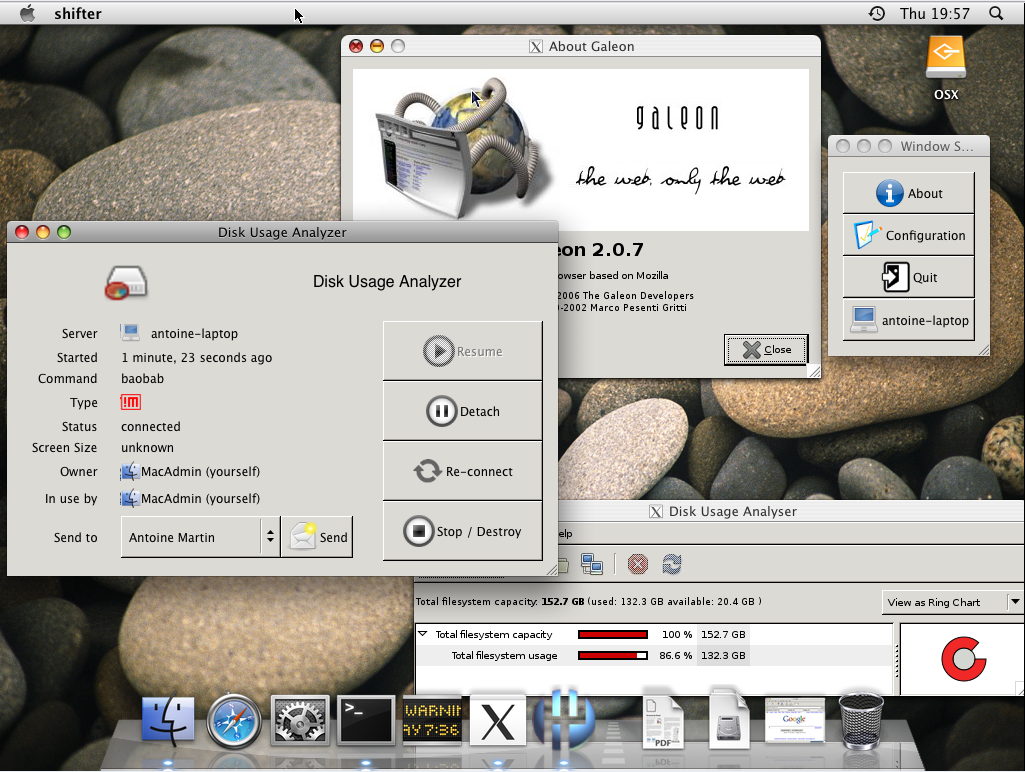
Task: Click refresh icon in Disk Usage Analyser toolbar
Action: [x=671, y=564]
